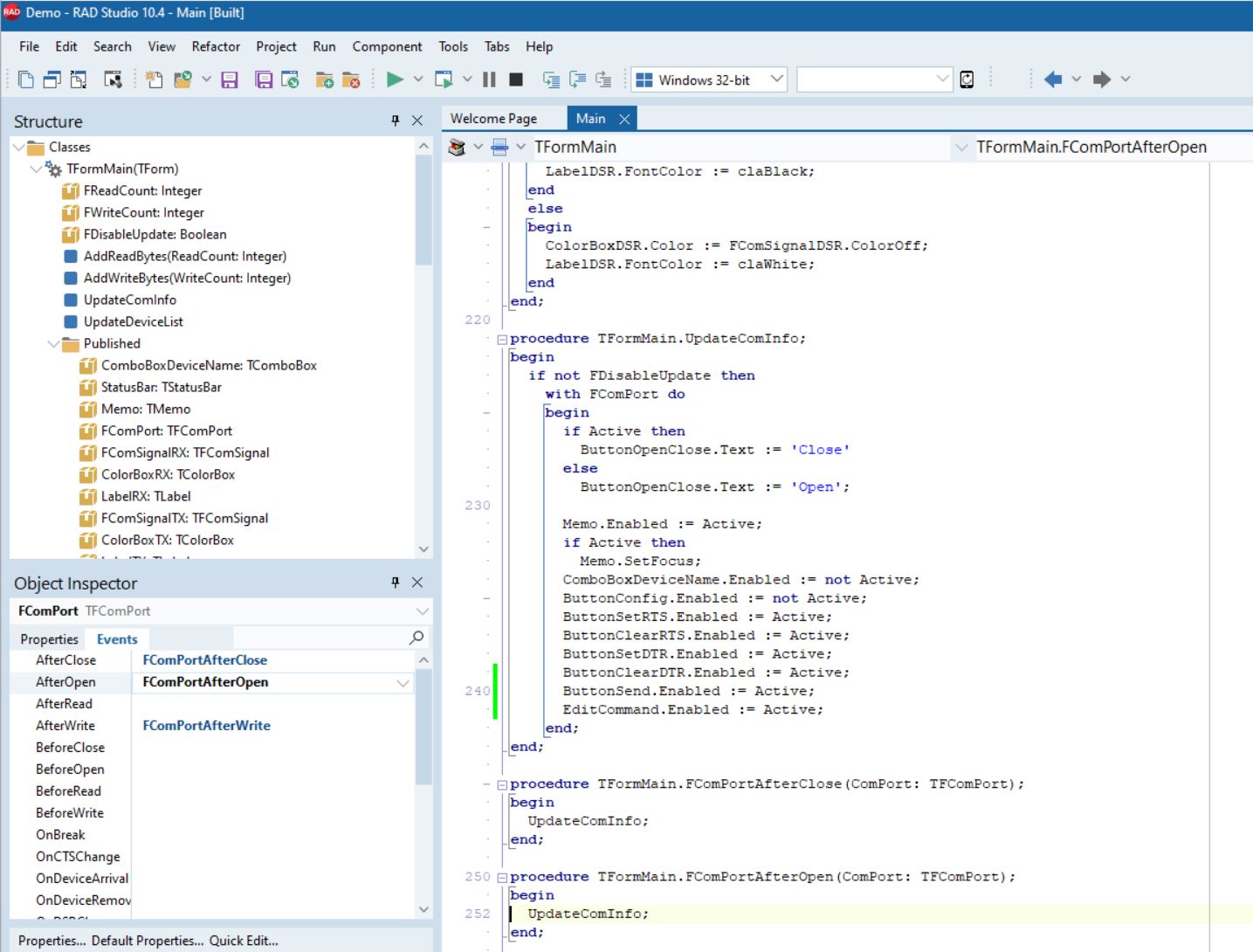Open the Refactor menu
Viewport: 1253px width, 952px height.
point(216,46)
